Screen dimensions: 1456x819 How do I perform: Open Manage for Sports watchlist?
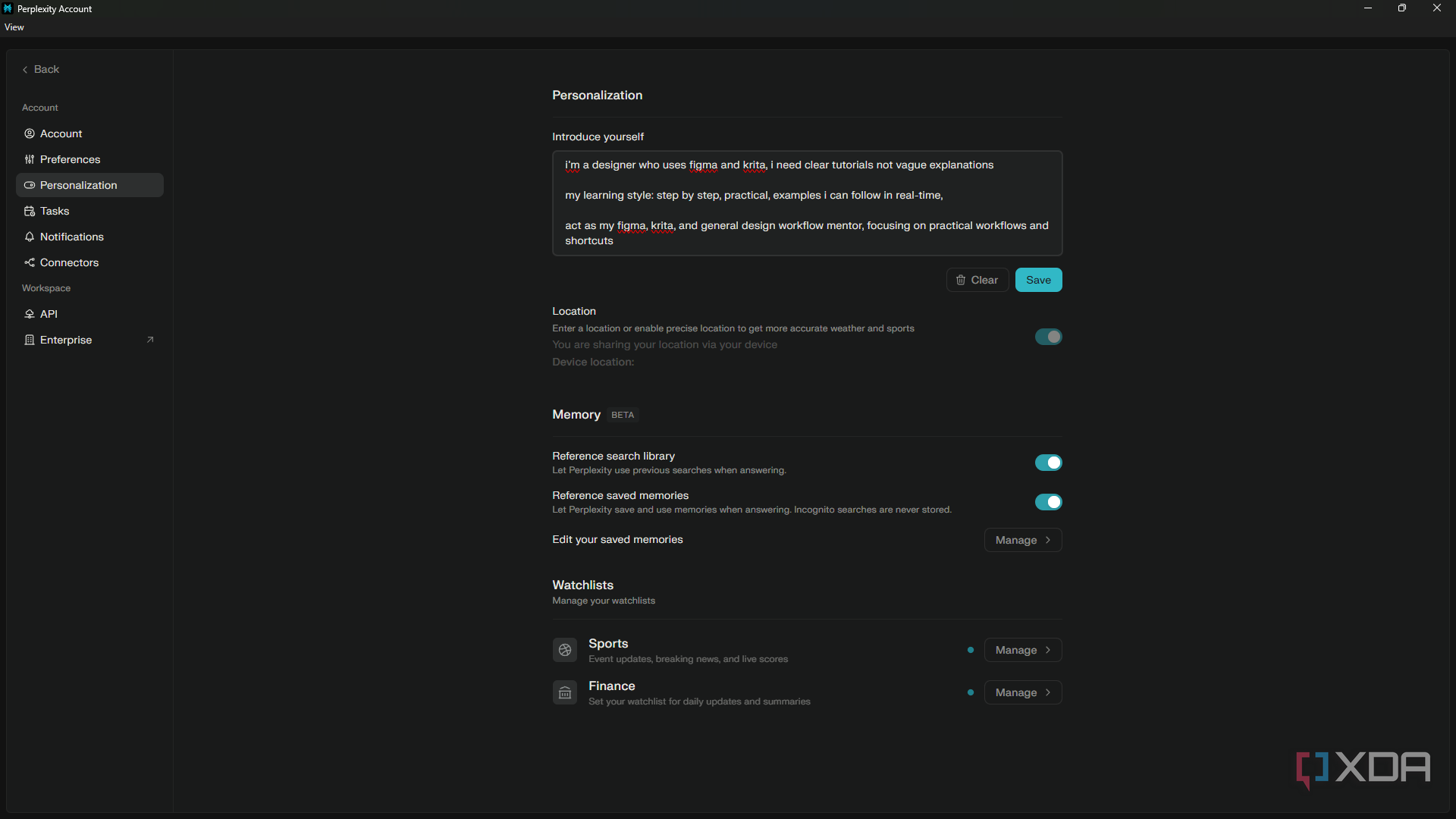click(x=1023, y=650)
